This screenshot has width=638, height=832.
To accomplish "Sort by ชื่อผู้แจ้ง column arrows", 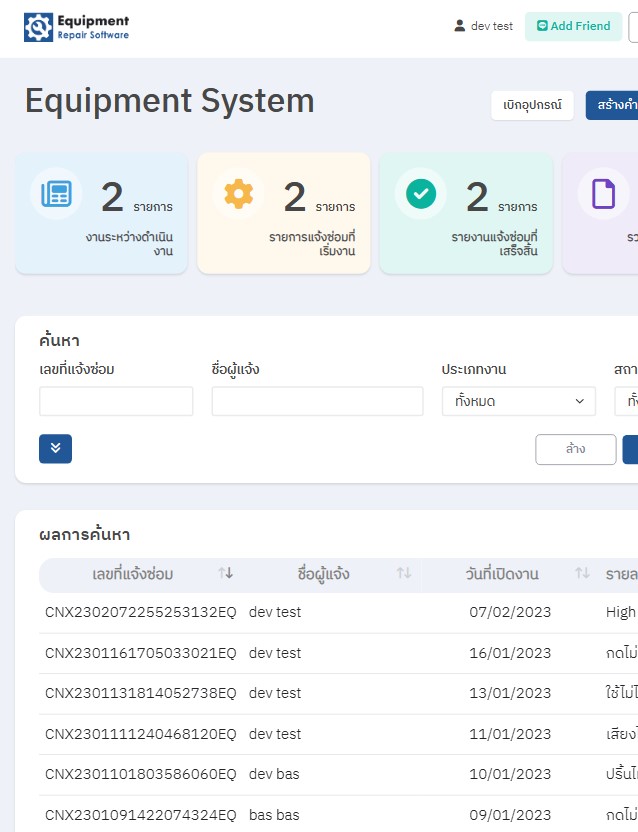I will coord(404,574).
